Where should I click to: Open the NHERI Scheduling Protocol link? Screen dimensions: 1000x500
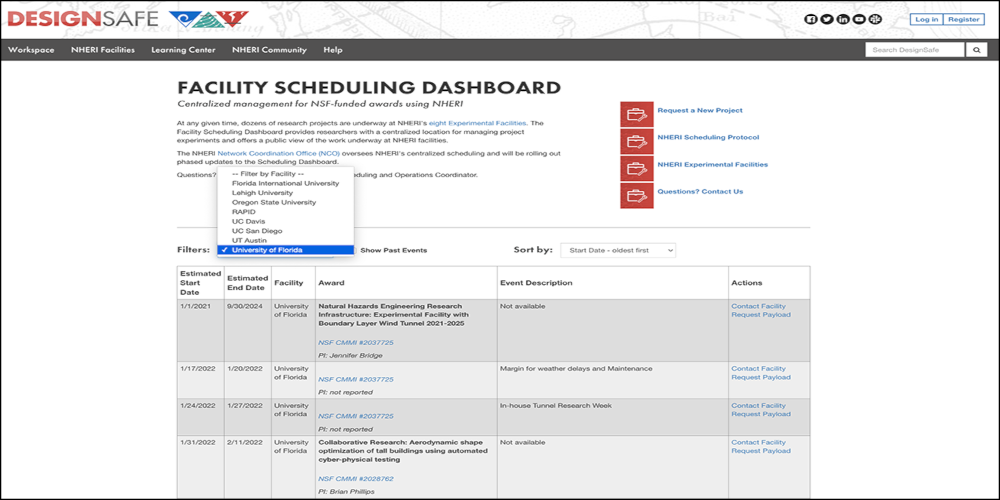coord(708,137)
